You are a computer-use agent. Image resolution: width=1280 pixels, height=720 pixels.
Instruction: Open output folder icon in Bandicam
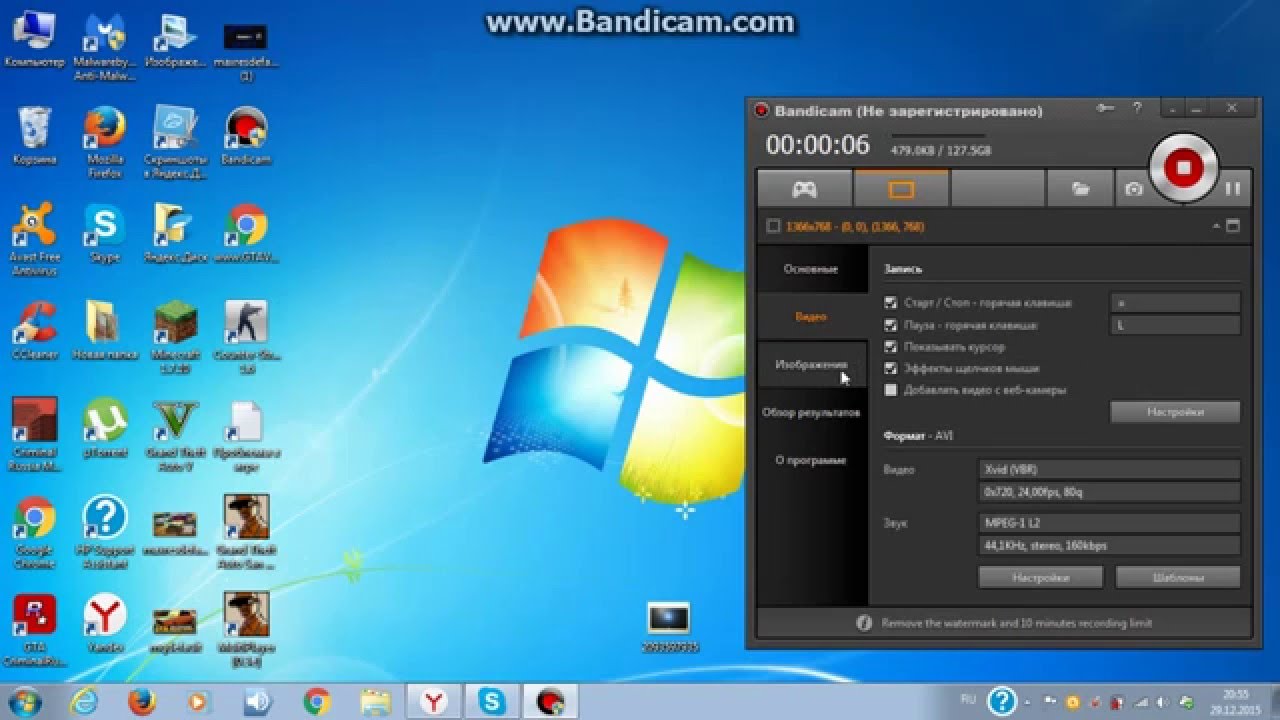click(1080, 188)
